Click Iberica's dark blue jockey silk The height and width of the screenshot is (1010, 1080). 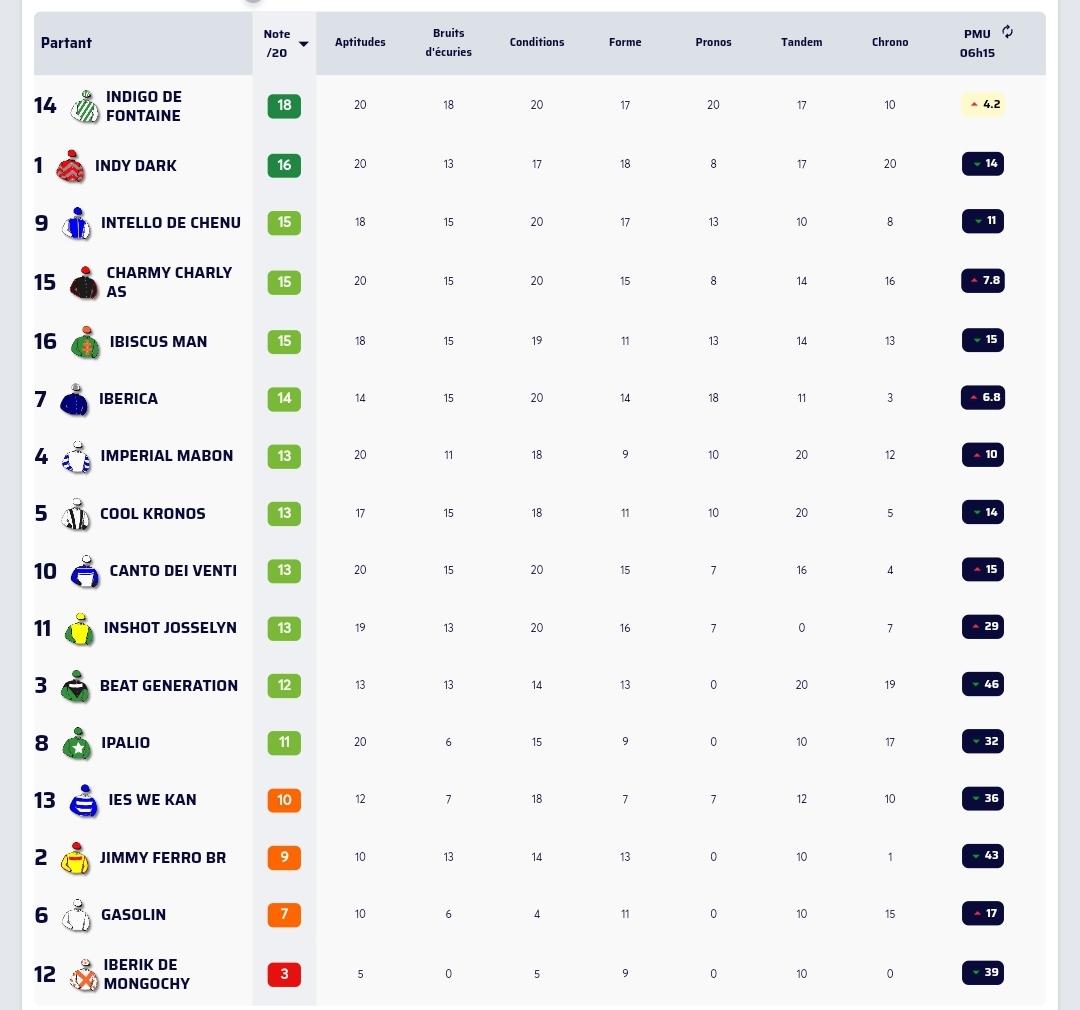pyautogui.click(x=74, y=400)
